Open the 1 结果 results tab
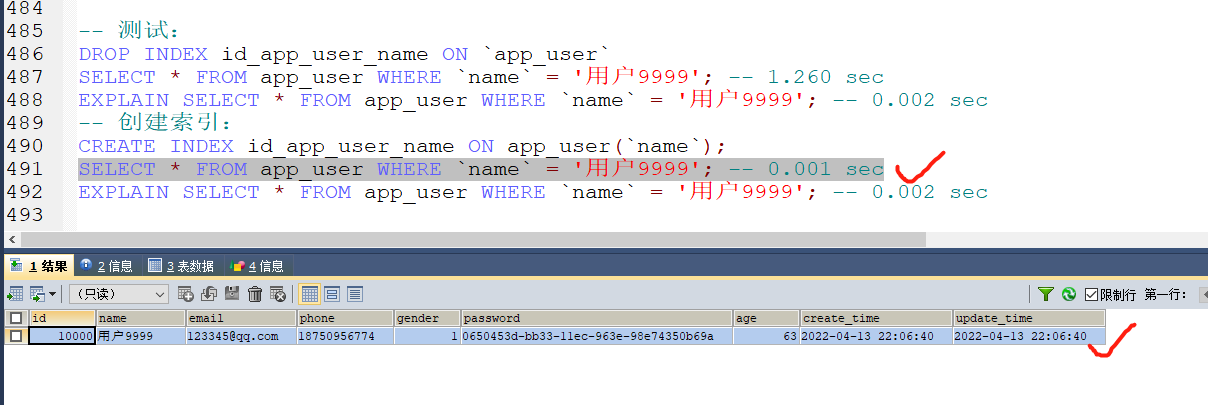1208x405 pixels. (x=39, y=265)
